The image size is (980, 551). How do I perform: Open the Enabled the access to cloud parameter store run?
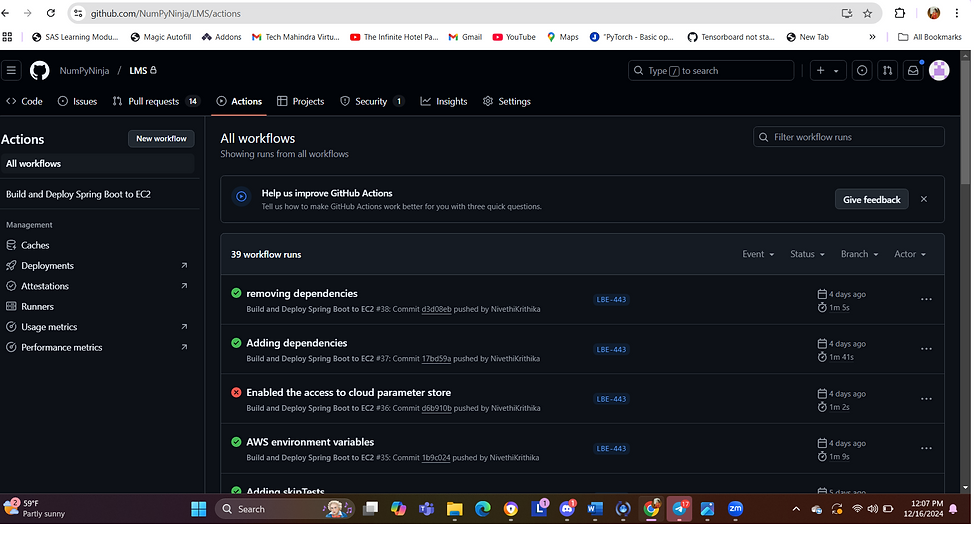coord(348,392)
